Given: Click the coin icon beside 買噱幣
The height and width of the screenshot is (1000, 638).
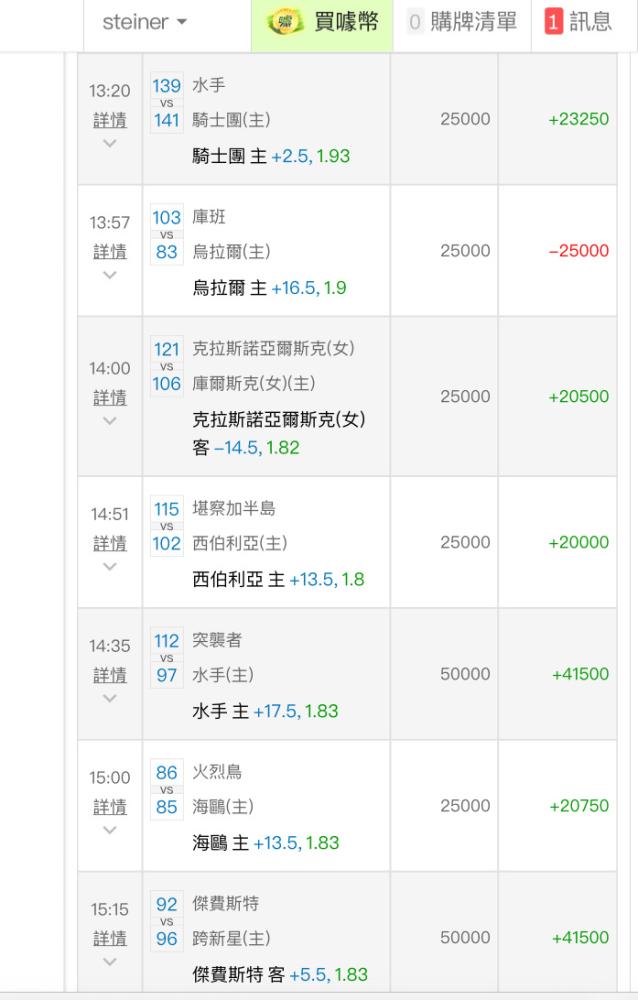Looking at the screenshot, I should 285,22.
